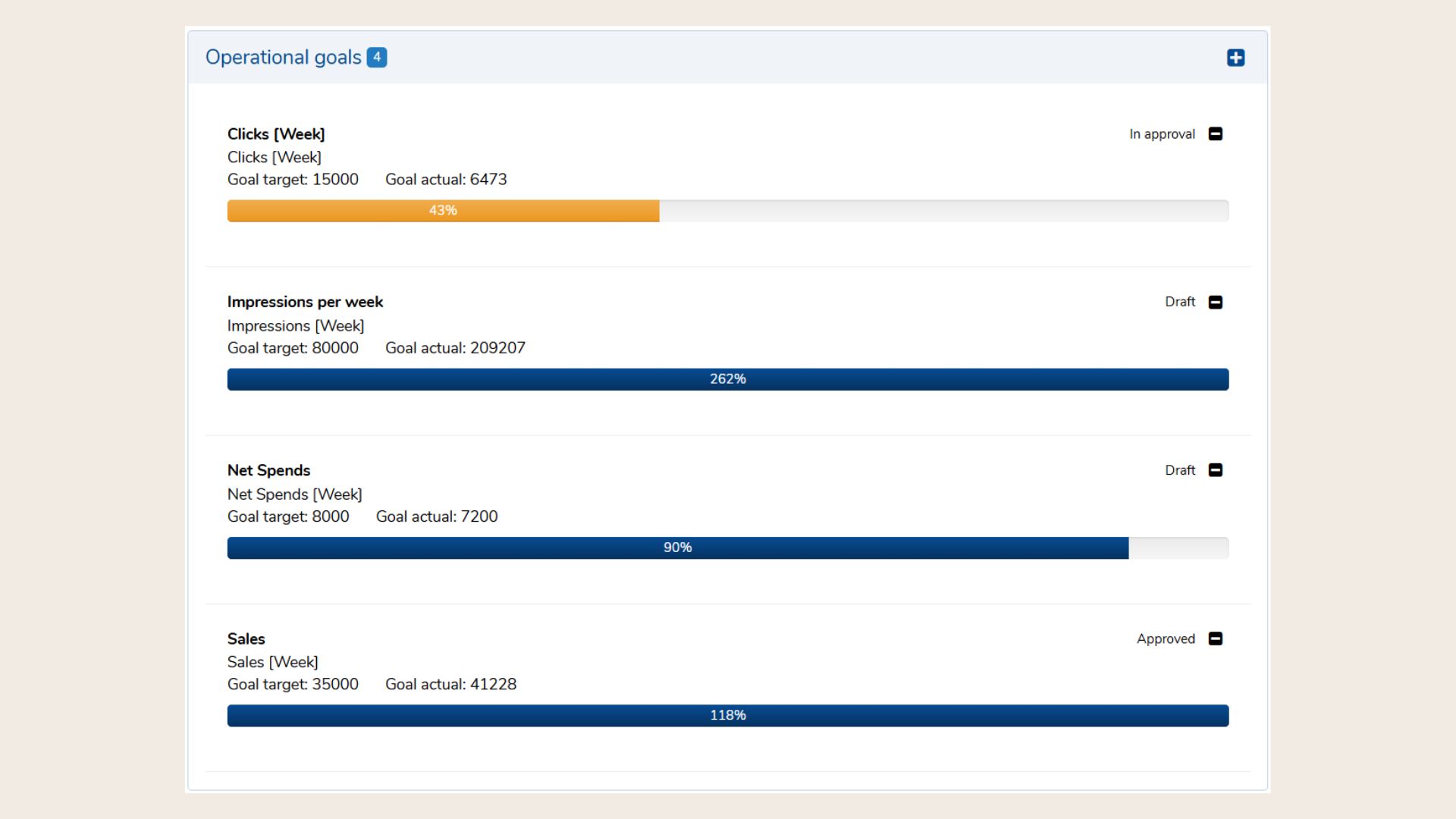
Task: Open the Impressions per week goal title
Action: pyautogui.click(x=305, y=302)
